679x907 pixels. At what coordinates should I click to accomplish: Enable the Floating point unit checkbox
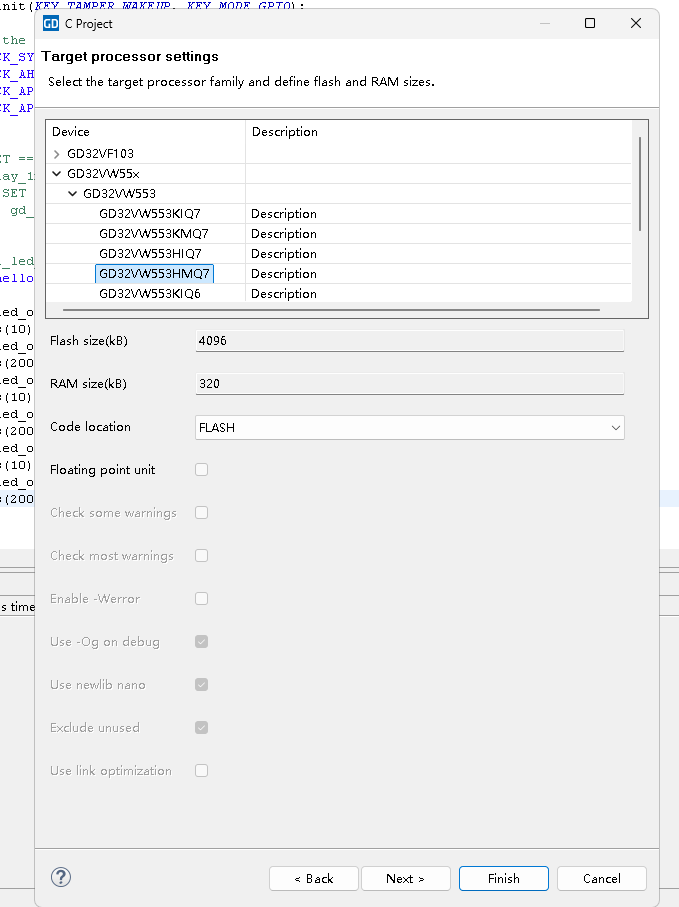point(202,470)
